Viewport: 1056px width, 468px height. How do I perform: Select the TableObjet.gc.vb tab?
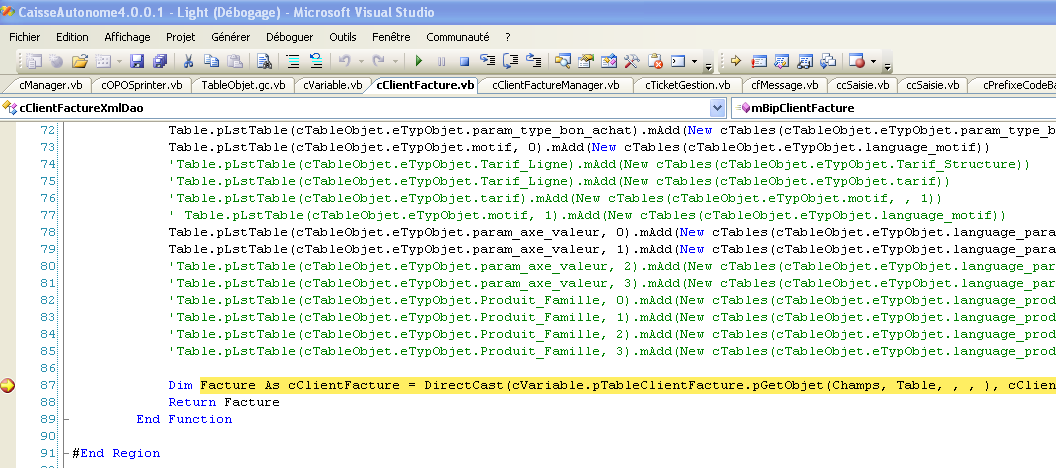[243, 86]
